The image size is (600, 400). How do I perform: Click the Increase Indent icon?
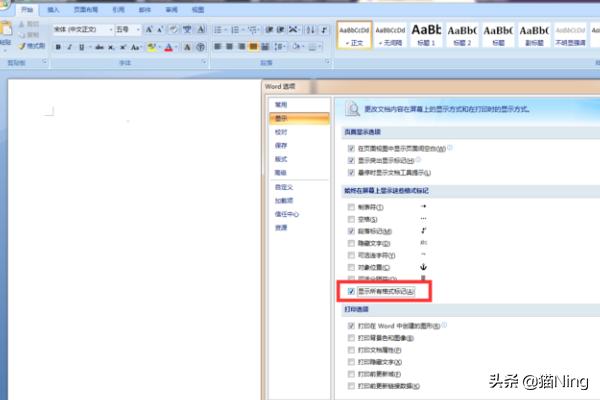(280, 29)
